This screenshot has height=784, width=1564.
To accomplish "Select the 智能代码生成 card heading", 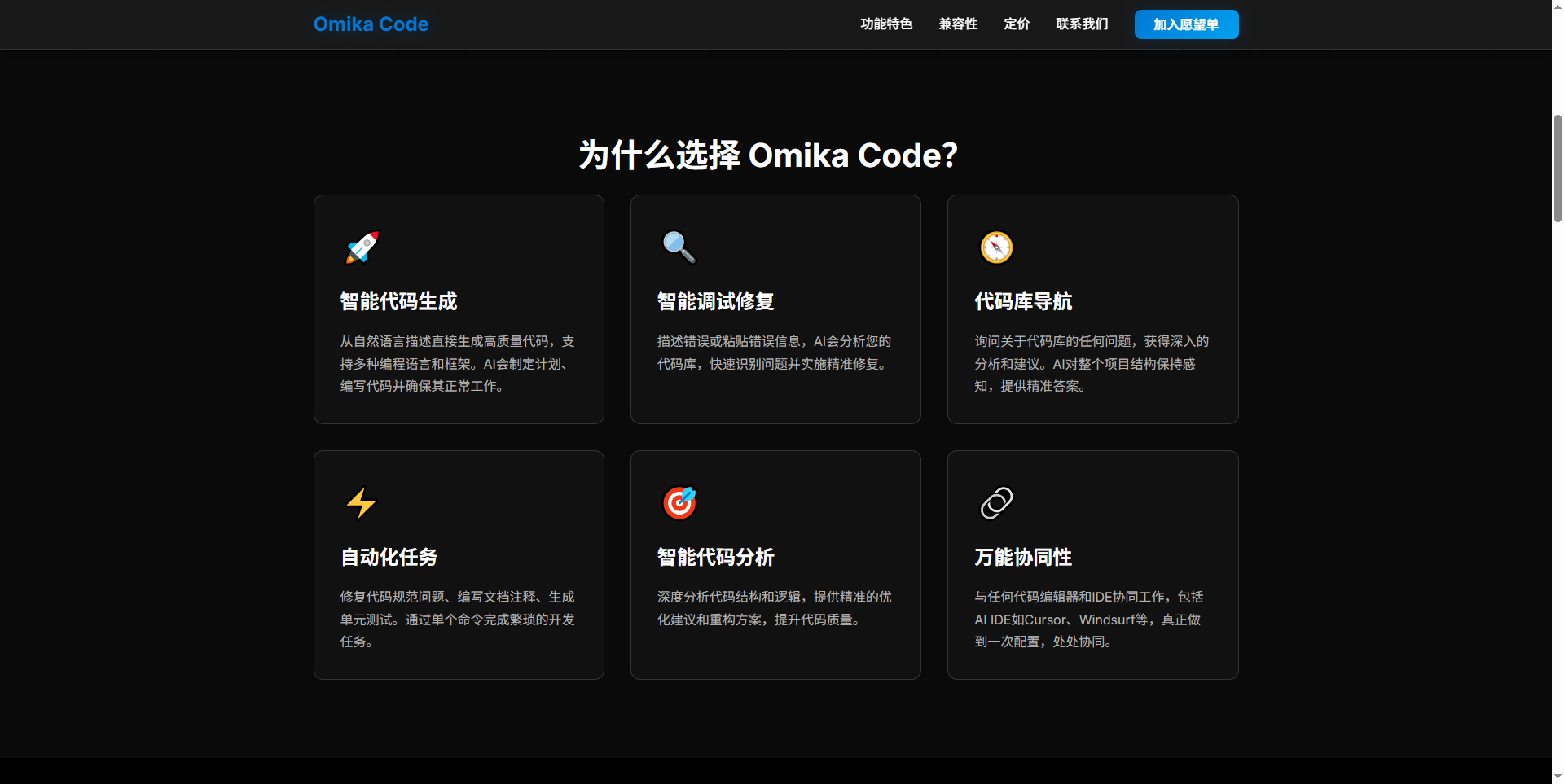I will click(x=398, y=302).
